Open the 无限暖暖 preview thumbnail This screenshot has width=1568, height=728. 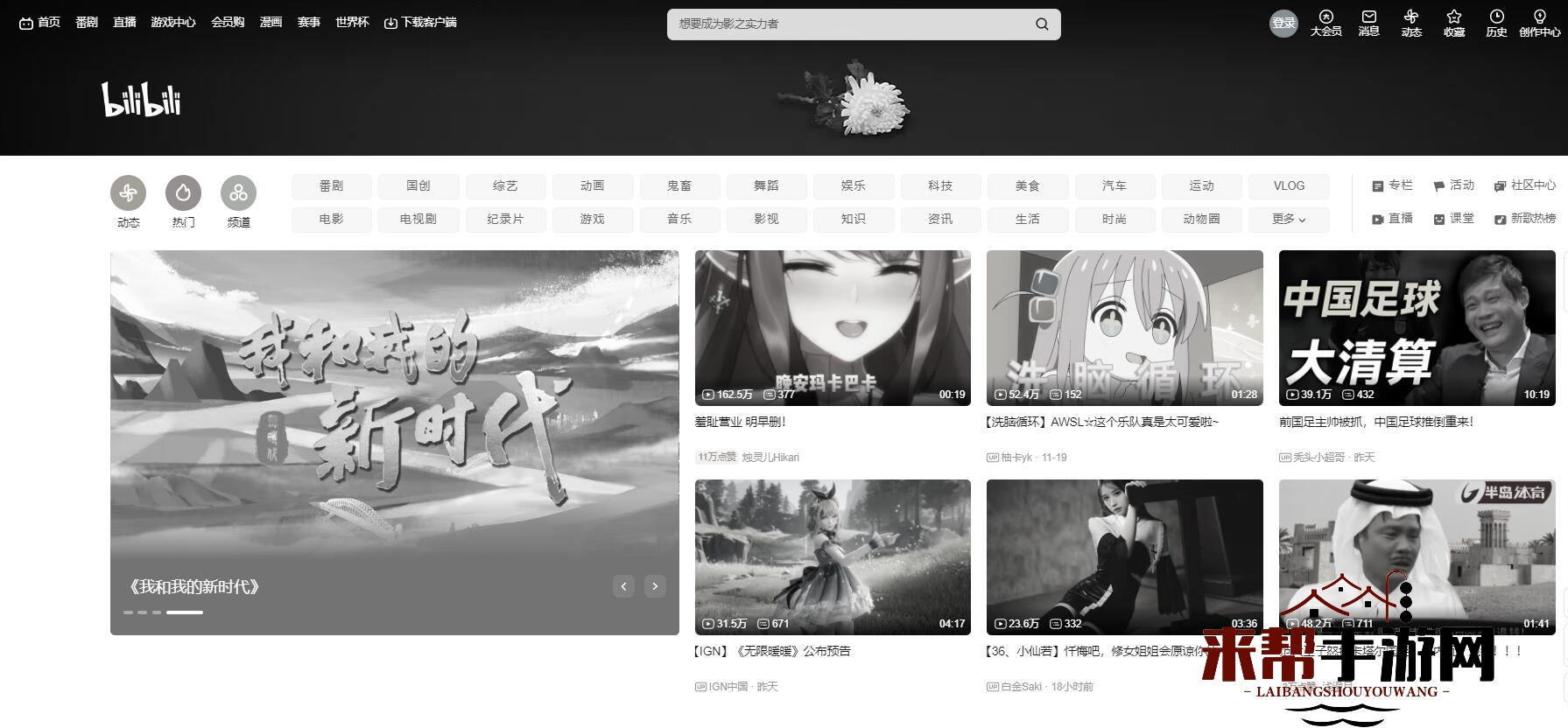[833, 557]
